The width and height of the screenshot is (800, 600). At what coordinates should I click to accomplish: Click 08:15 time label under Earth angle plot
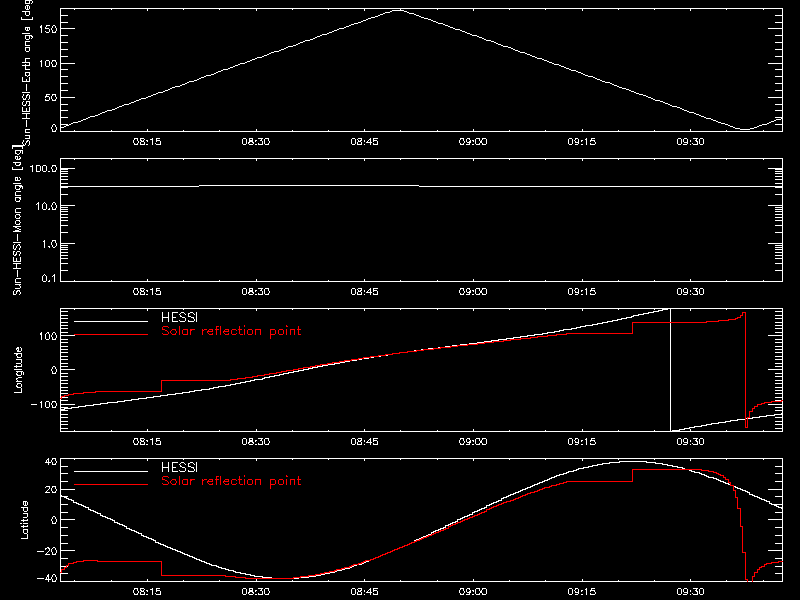tap(147, 142)
